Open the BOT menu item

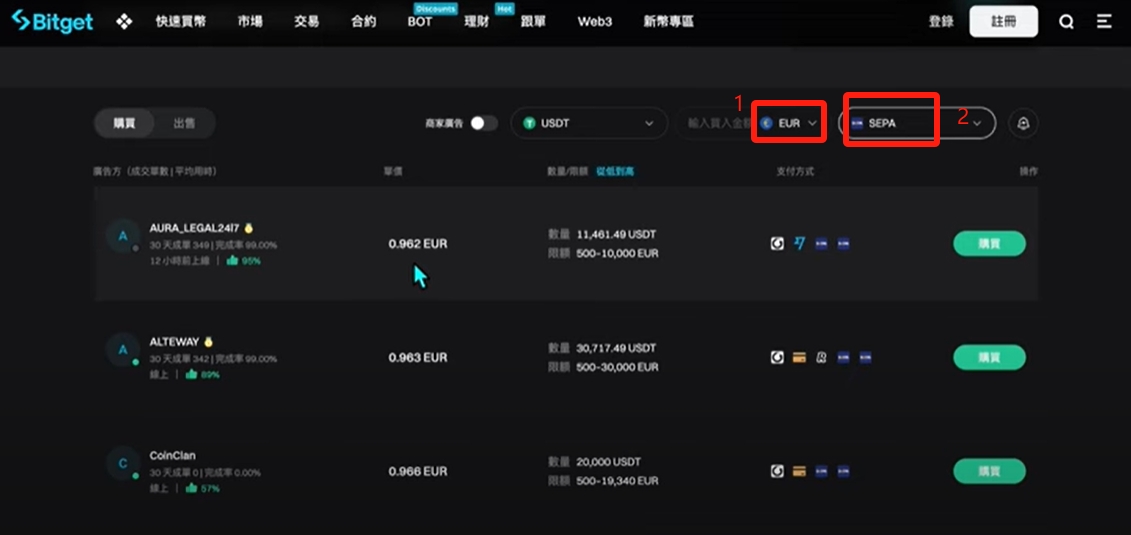(420, 22)
